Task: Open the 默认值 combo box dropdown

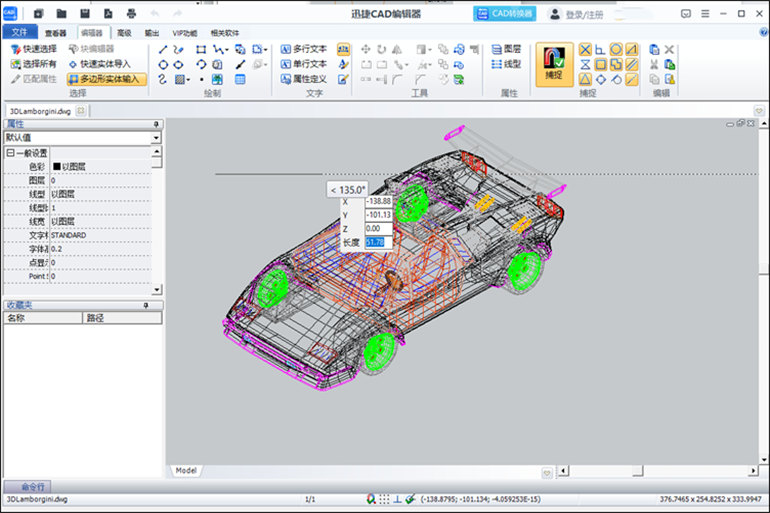Action: click(156, 138)
